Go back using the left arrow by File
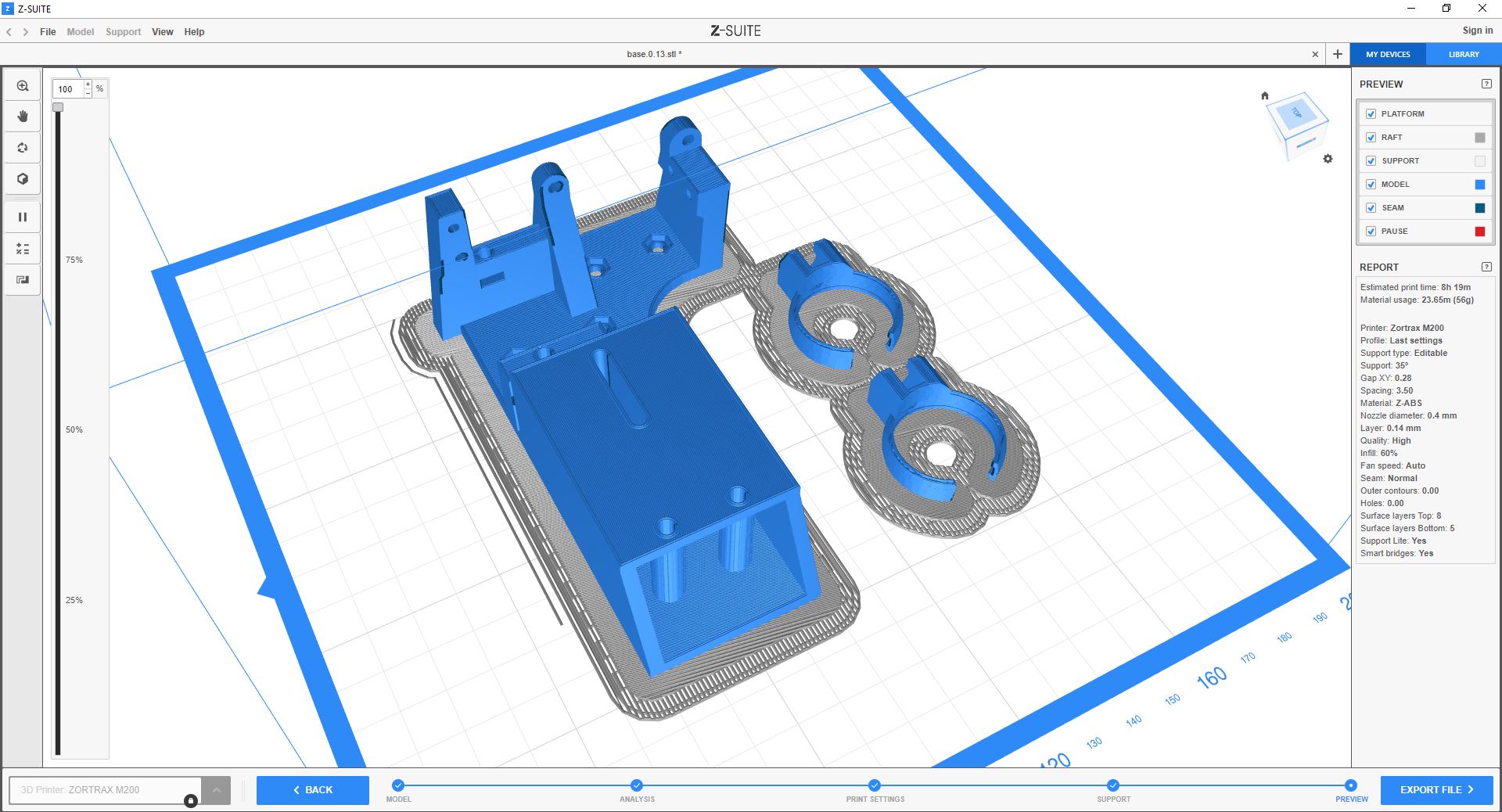Viewport: 1502px width, 812px height. pos(9,32)
